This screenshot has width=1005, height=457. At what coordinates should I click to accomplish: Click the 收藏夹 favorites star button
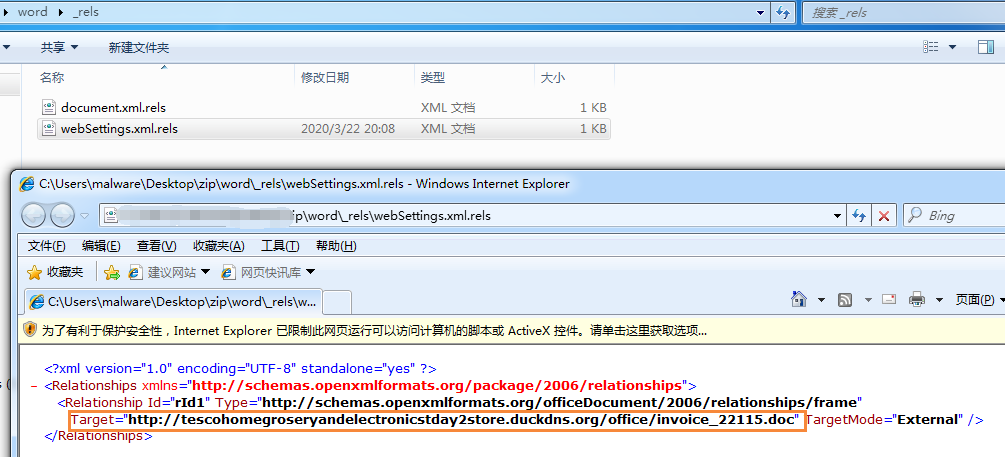[55, 272]
